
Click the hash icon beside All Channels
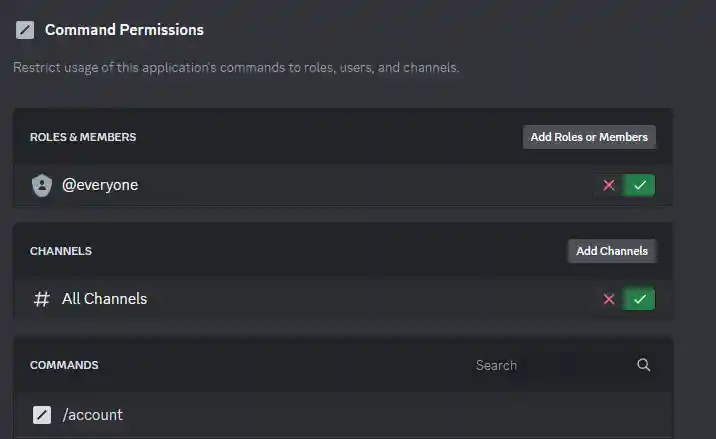tap(41, 299)
